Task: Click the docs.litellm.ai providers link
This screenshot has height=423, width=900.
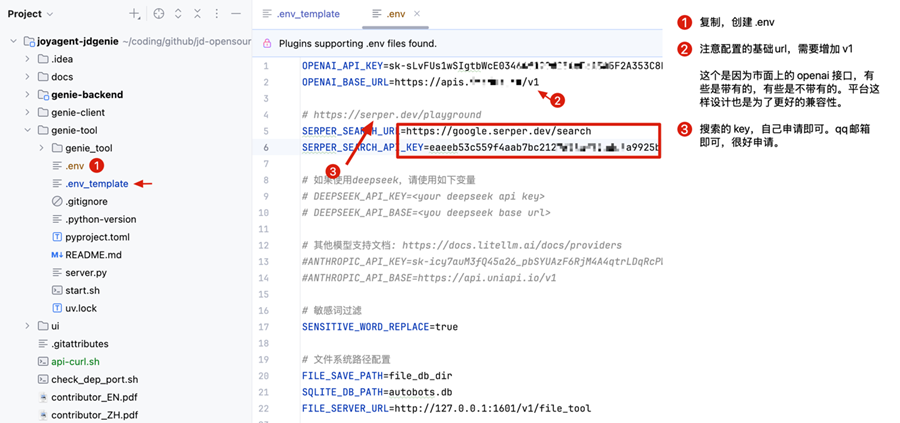Action: [511, 246]
